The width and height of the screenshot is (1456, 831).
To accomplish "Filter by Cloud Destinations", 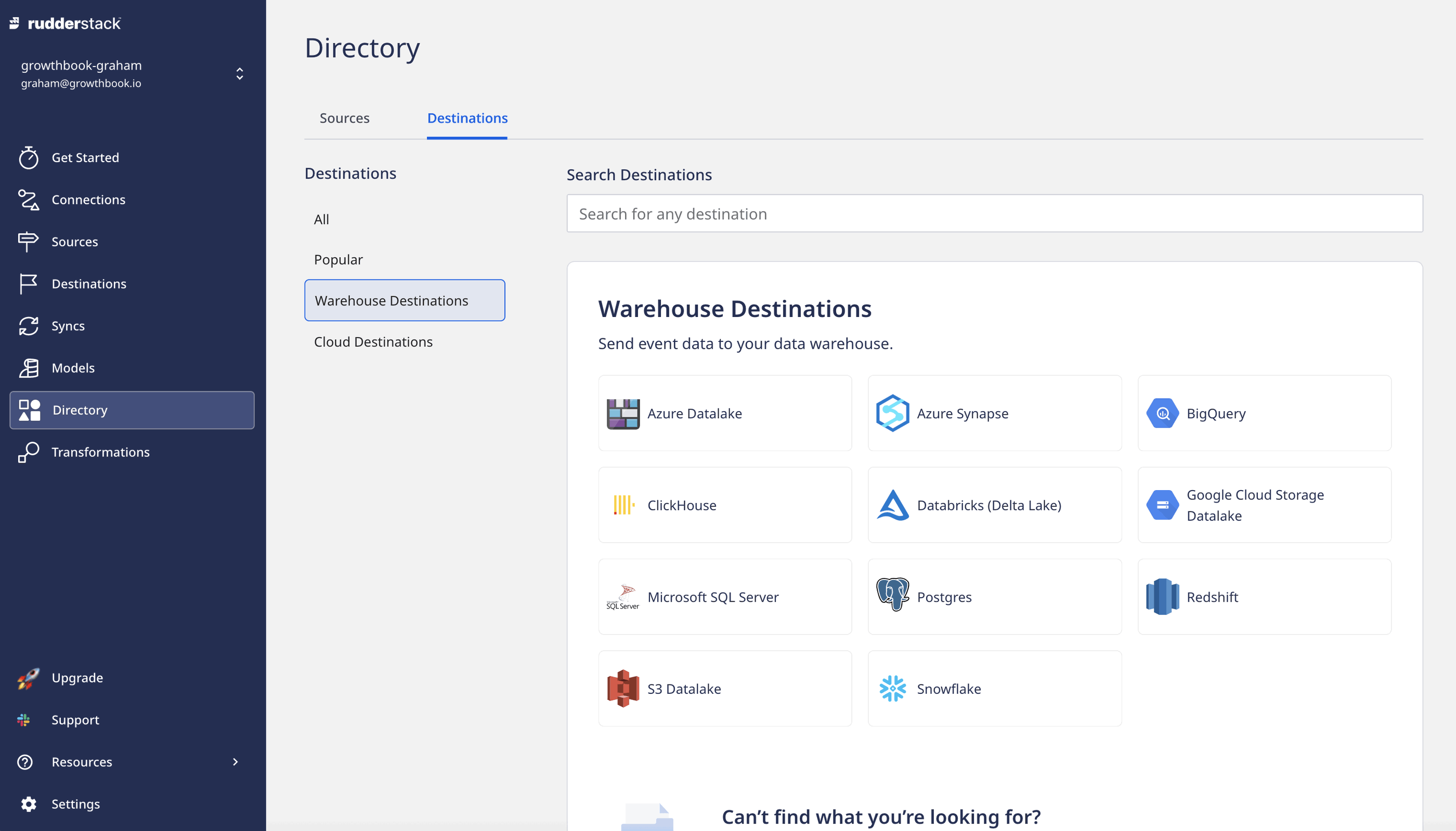I will (x=372, y=341).
